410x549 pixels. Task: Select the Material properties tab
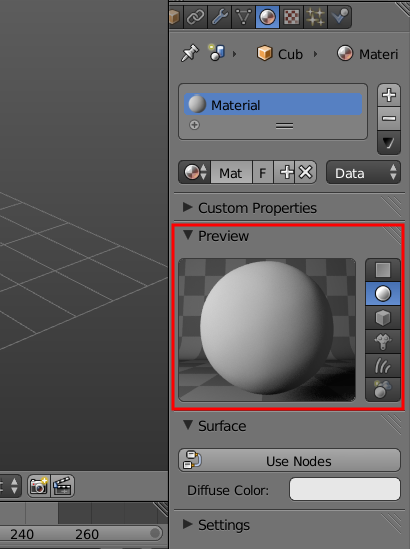pos(267,17)
